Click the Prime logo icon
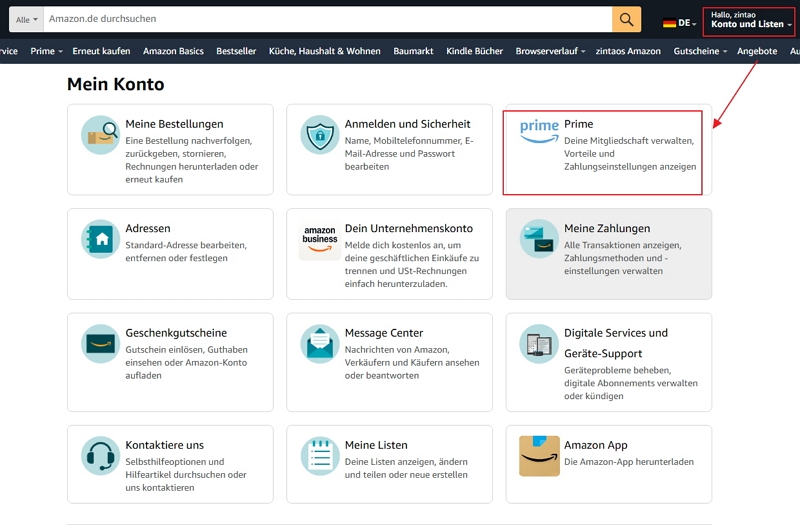This screenshot has height=530, width=800. pyautogui.click(x=539, y=131)
